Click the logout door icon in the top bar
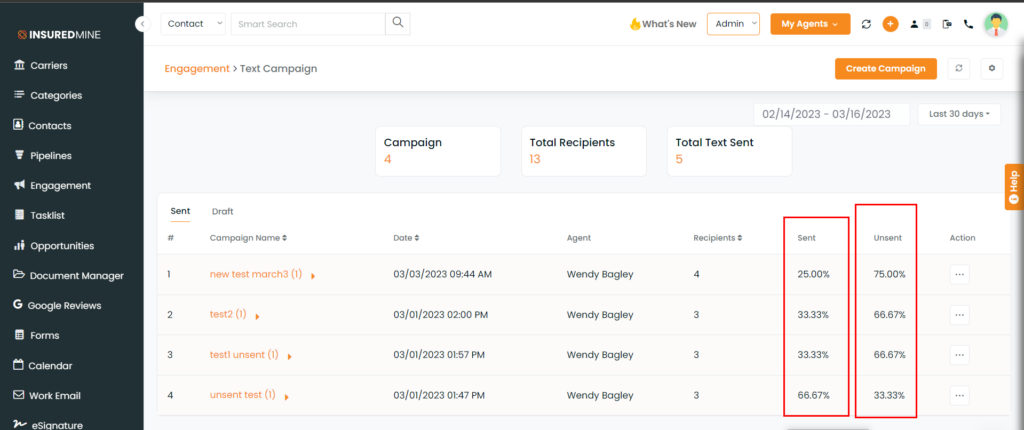Screen dimensions: 1024x430 pyautogui.click(x=948, y=24)
